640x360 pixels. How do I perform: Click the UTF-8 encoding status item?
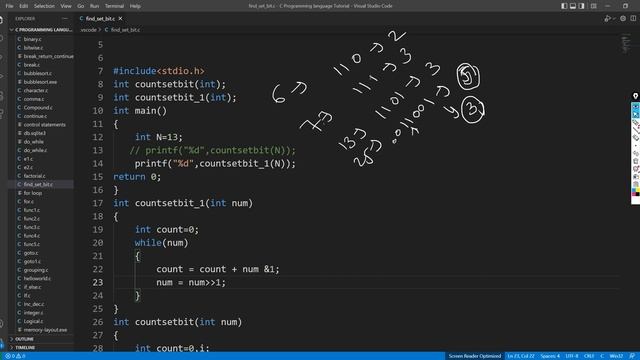click(x=572, y=356)
